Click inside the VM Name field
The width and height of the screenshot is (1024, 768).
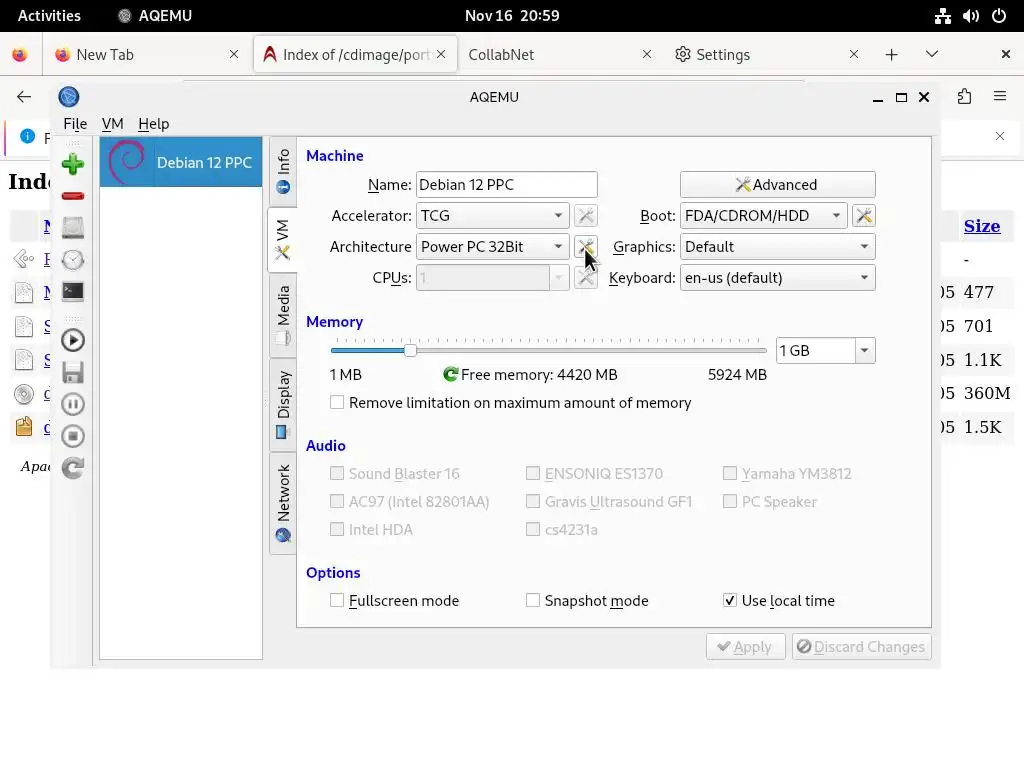coord(507,185)
